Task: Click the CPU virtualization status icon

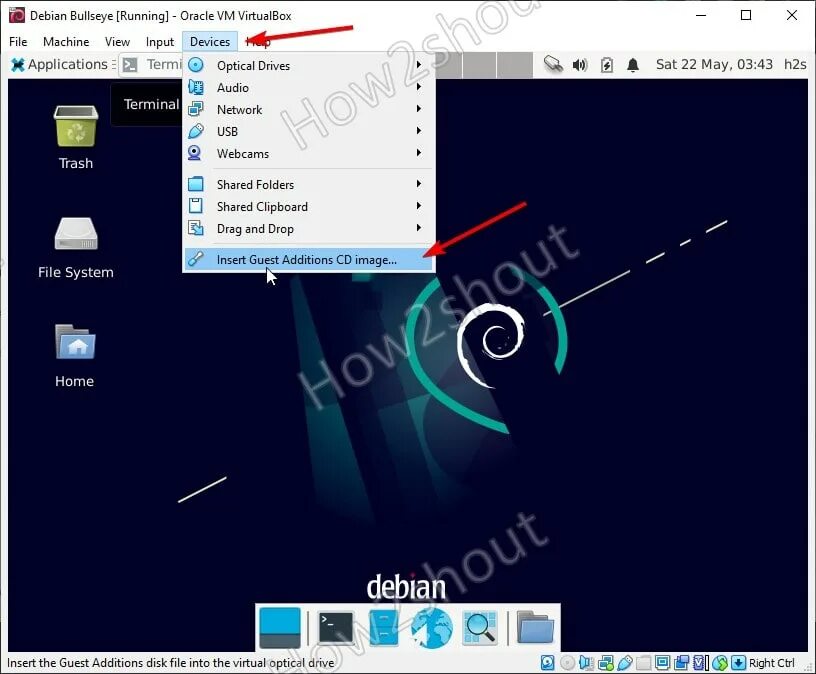Action: click(x=700, y=663)
